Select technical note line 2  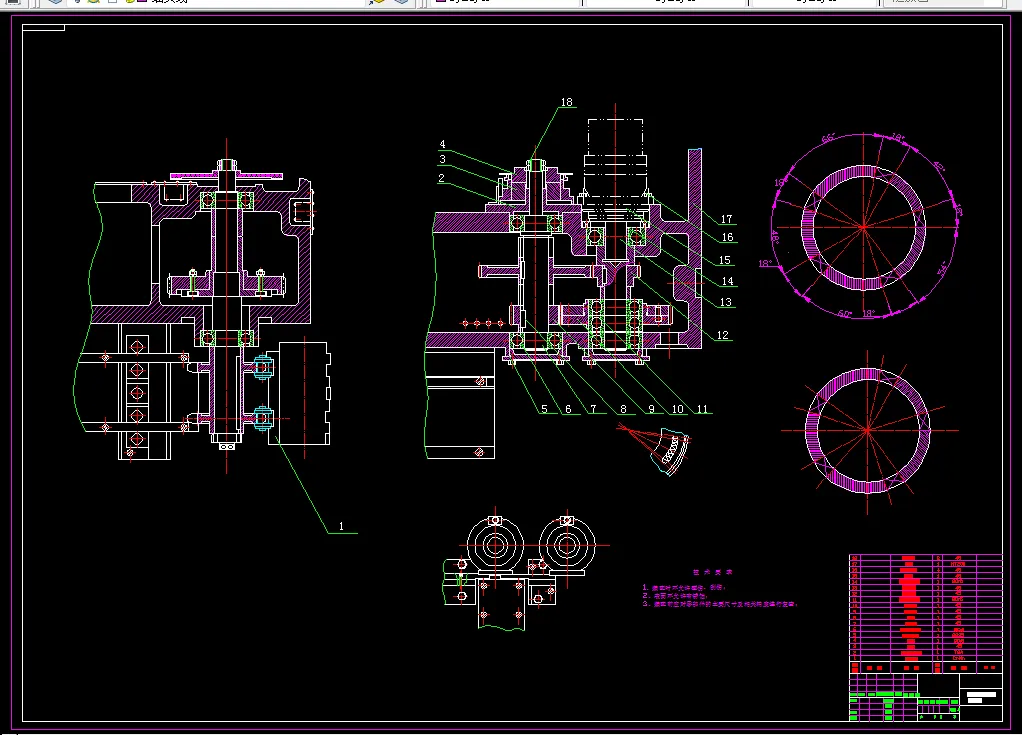[x=675, y=596]
